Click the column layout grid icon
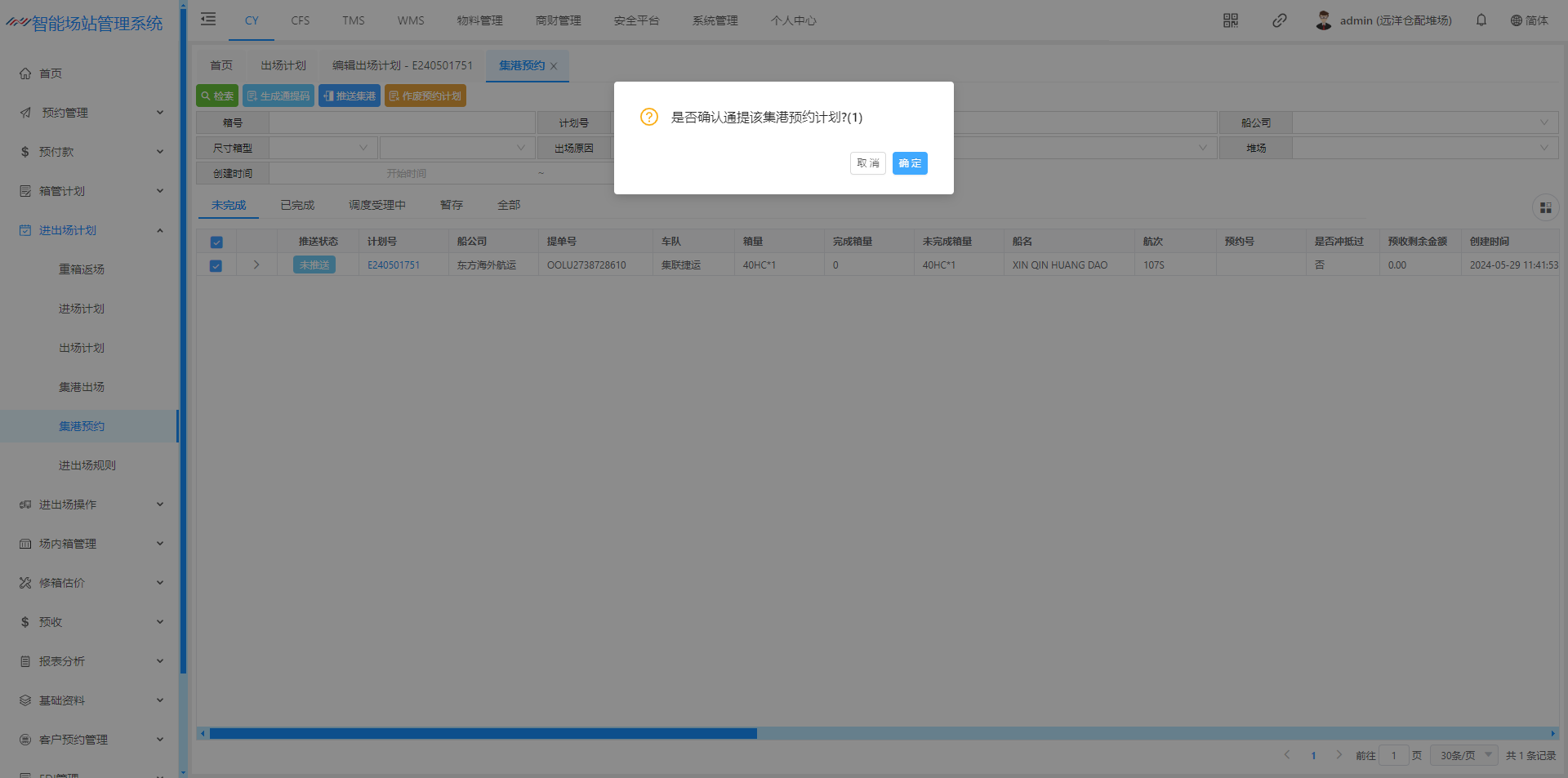The image size is (1568, 778). tap(1545, 208)
